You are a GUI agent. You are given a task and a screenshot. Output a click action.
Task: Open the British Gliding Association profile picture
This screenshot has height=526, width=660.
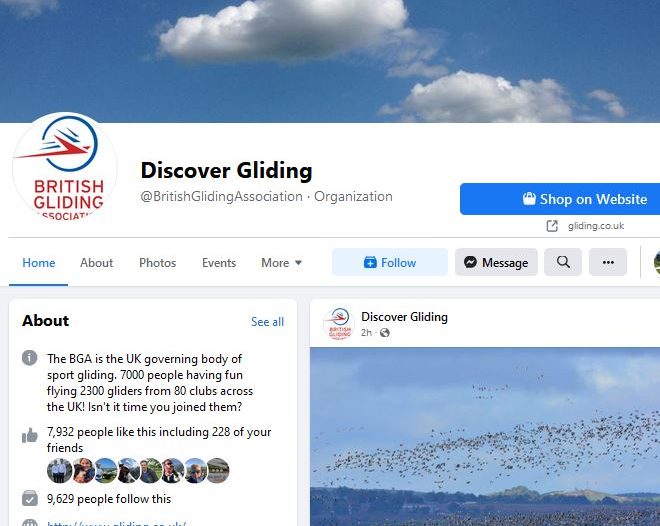pyautogui.click(x=65, y=167)
